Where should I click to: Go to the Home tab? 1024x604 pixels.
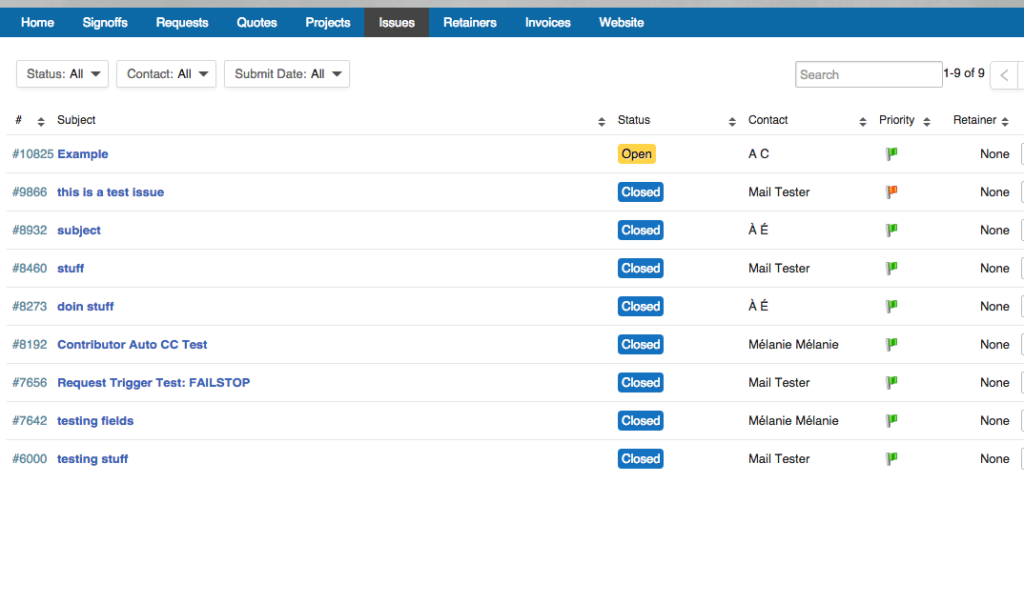click(37, 22)
